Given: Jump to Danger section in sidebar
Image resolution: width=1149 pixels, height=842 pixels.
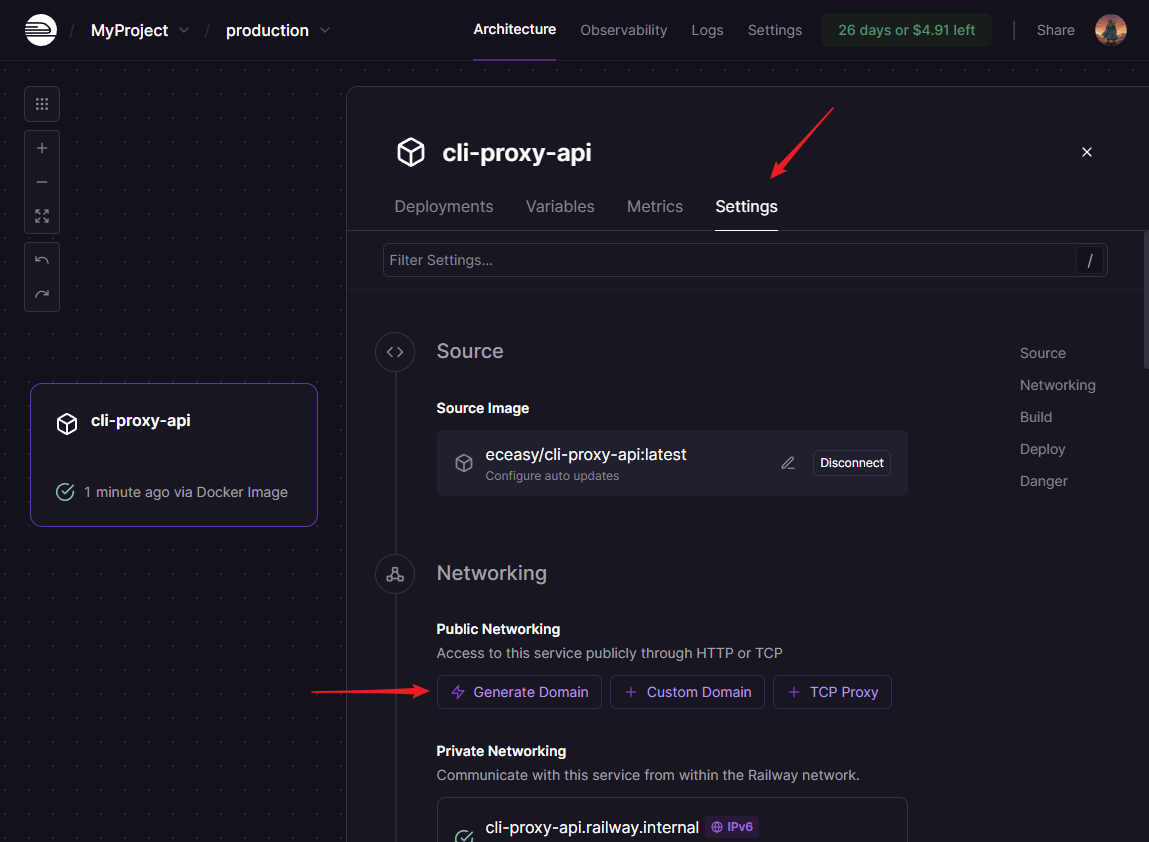Looking at the screenshot, I should point(1043,481).
